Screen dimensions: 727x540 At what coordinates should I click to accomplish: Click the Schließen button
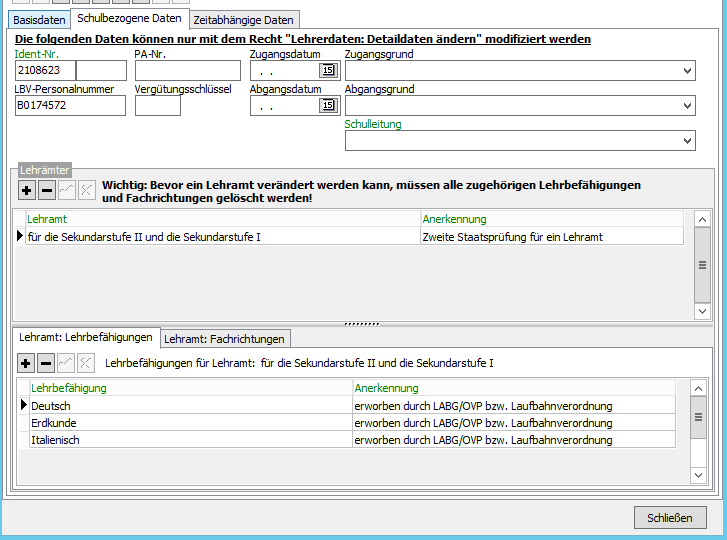[669, 517]
